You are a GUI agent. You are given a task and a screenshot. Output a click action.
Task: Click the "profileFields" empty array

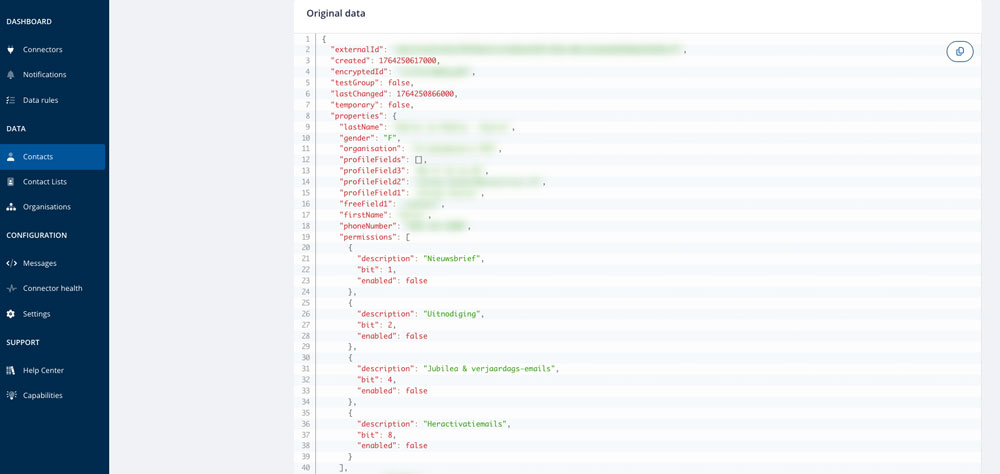[x=418, y=159]
